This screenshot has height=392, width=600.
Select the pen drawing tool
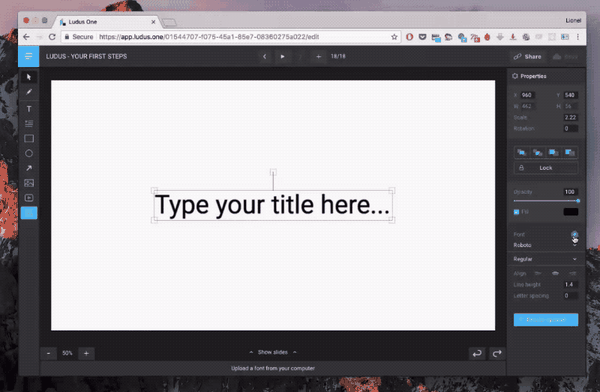pos(29,92)
